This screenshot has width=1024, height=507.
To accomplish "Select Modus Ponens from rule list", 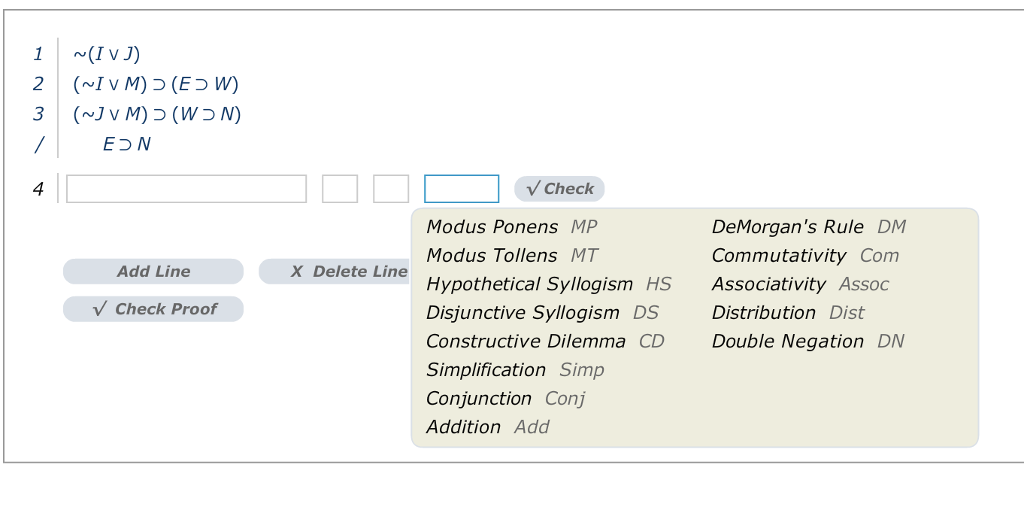I will (x=511, y=227).
